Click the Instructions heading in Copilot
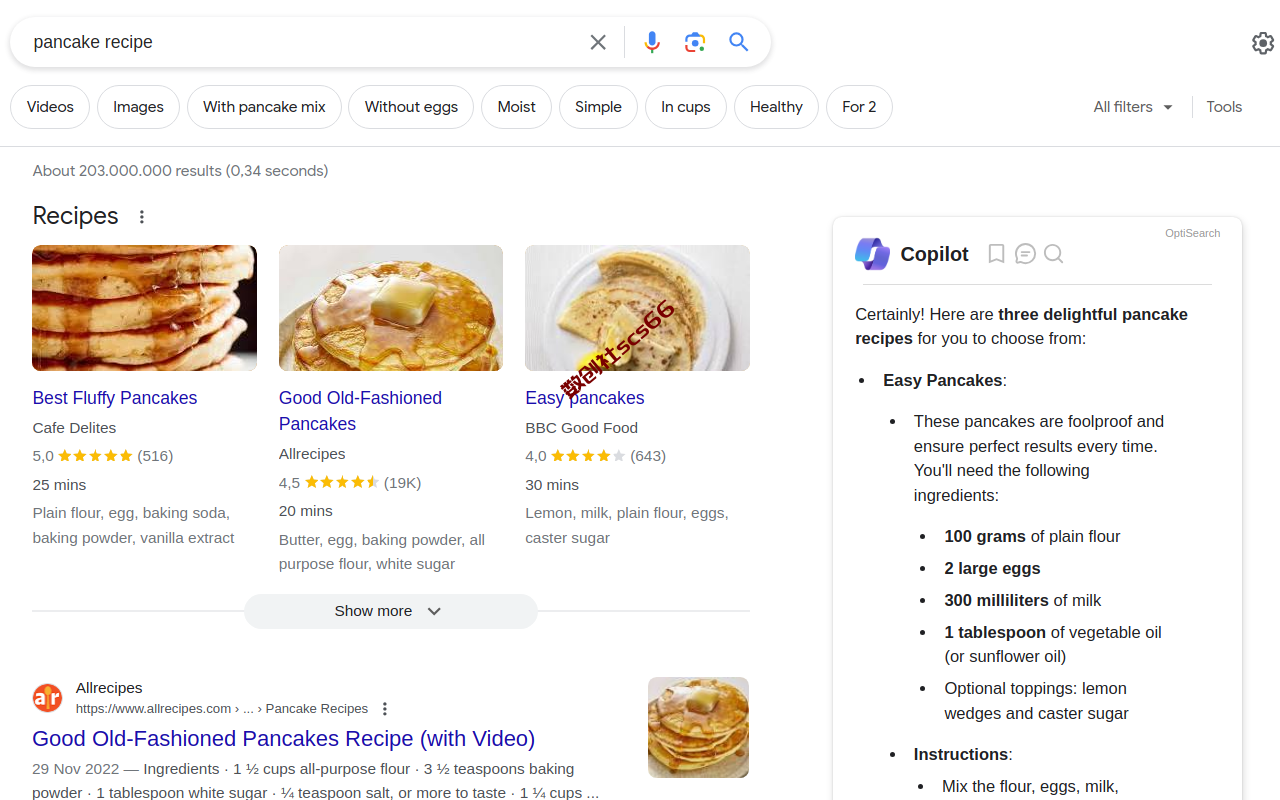Image resolution: width=1280 pixels, height=800 pixels. coord(962,755)
